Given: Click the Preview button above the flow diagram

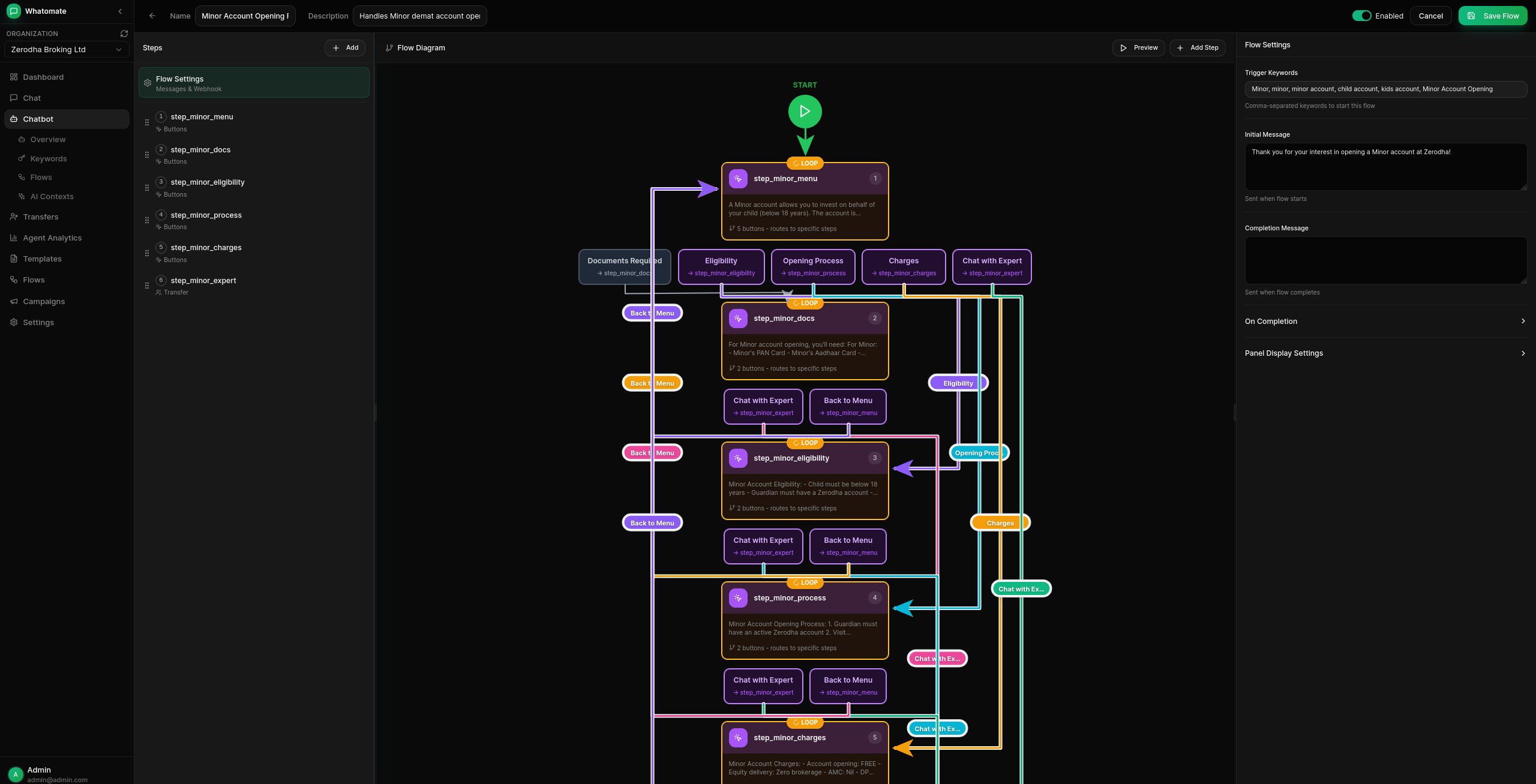Looking at the screenshot, I should (1138, 47).
